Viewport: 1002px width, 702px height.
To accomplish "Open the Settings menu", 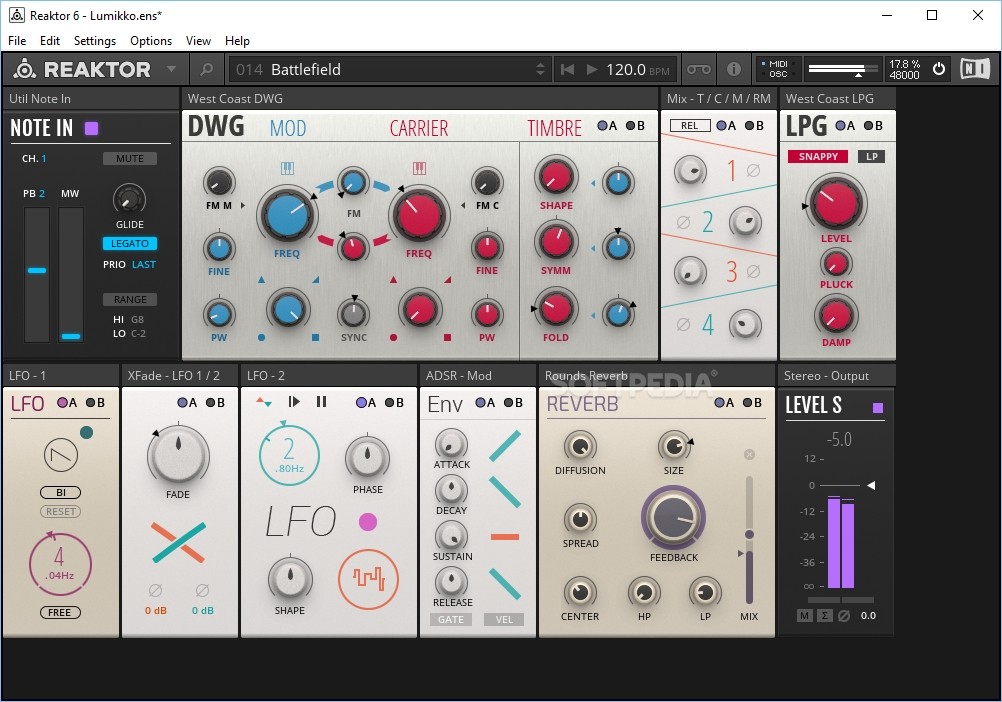I will click(95, 41).
